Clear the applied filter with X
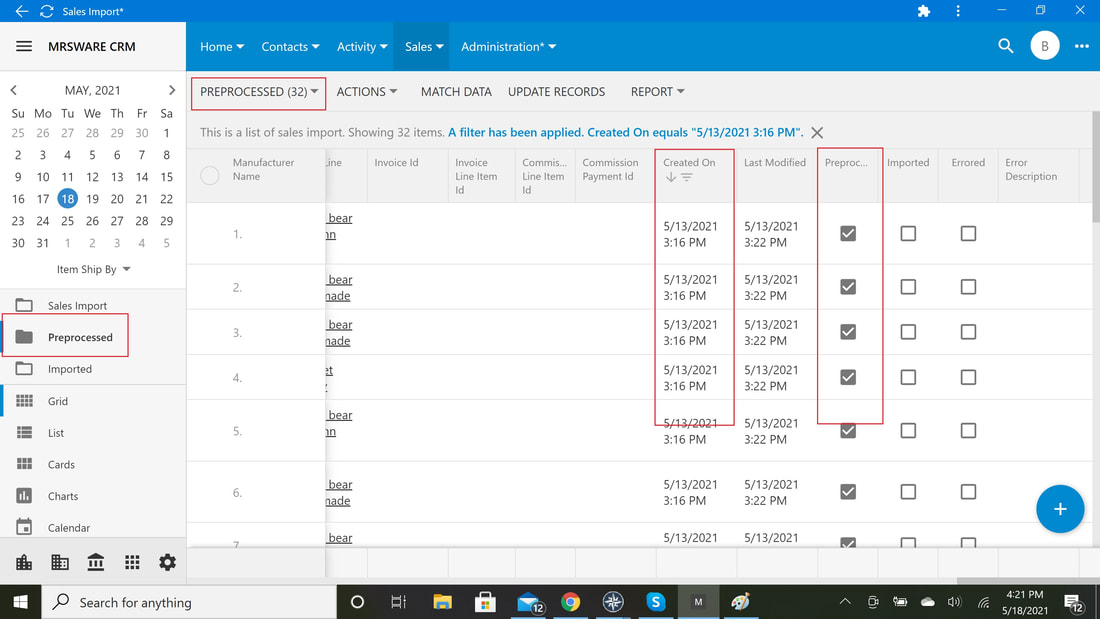This screenshot has width=1100, height=619. (x=817, y=133)
